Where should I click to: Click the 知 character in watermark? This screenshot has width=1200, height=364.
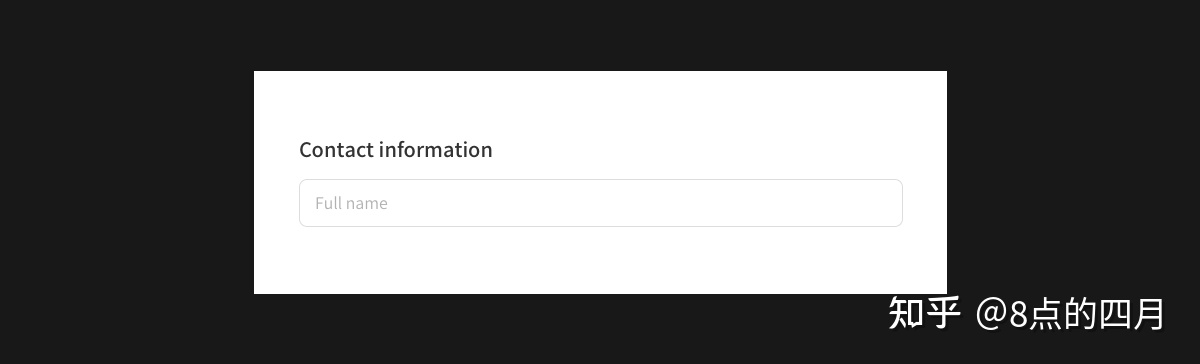pos(906,313)
